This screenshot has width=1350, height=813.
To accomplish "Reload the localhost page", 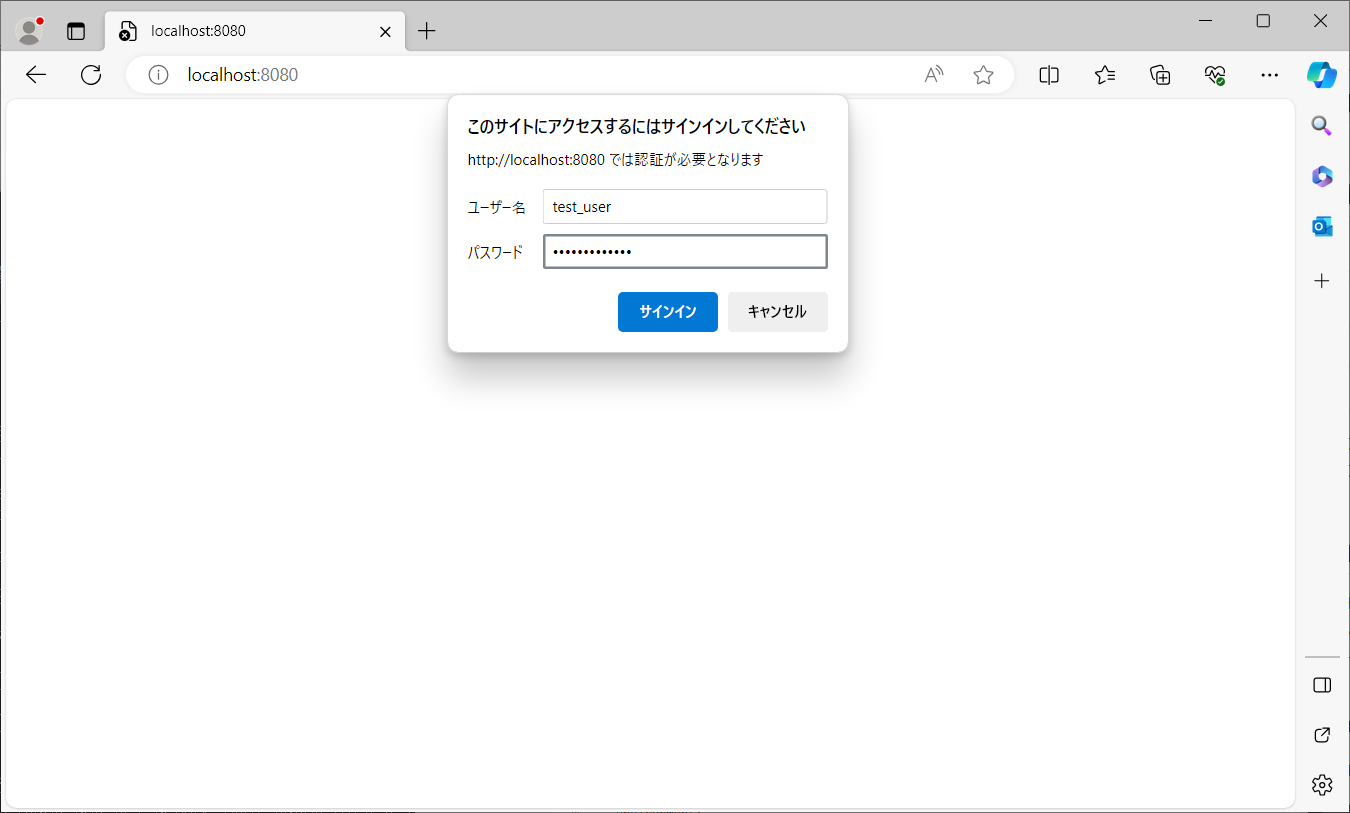I will tap(91, 75).
